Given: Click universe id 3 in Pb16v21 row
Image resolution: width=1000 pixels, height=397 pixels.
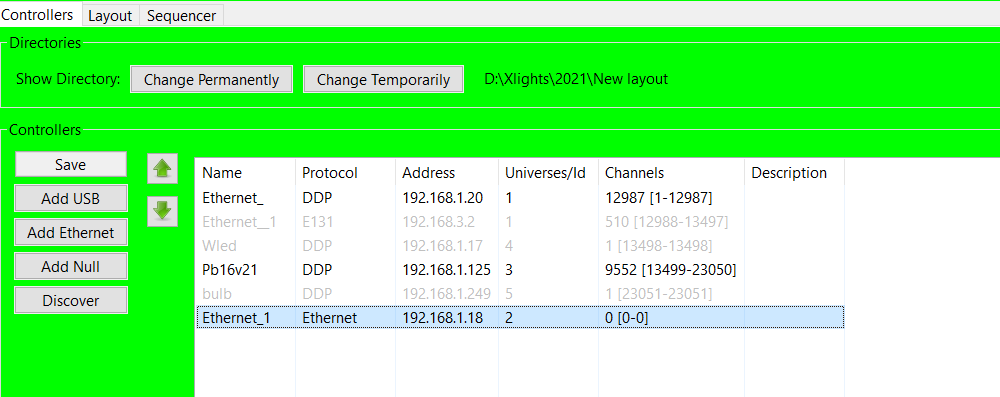Looking at the screenshot, I should coord(509,270).
